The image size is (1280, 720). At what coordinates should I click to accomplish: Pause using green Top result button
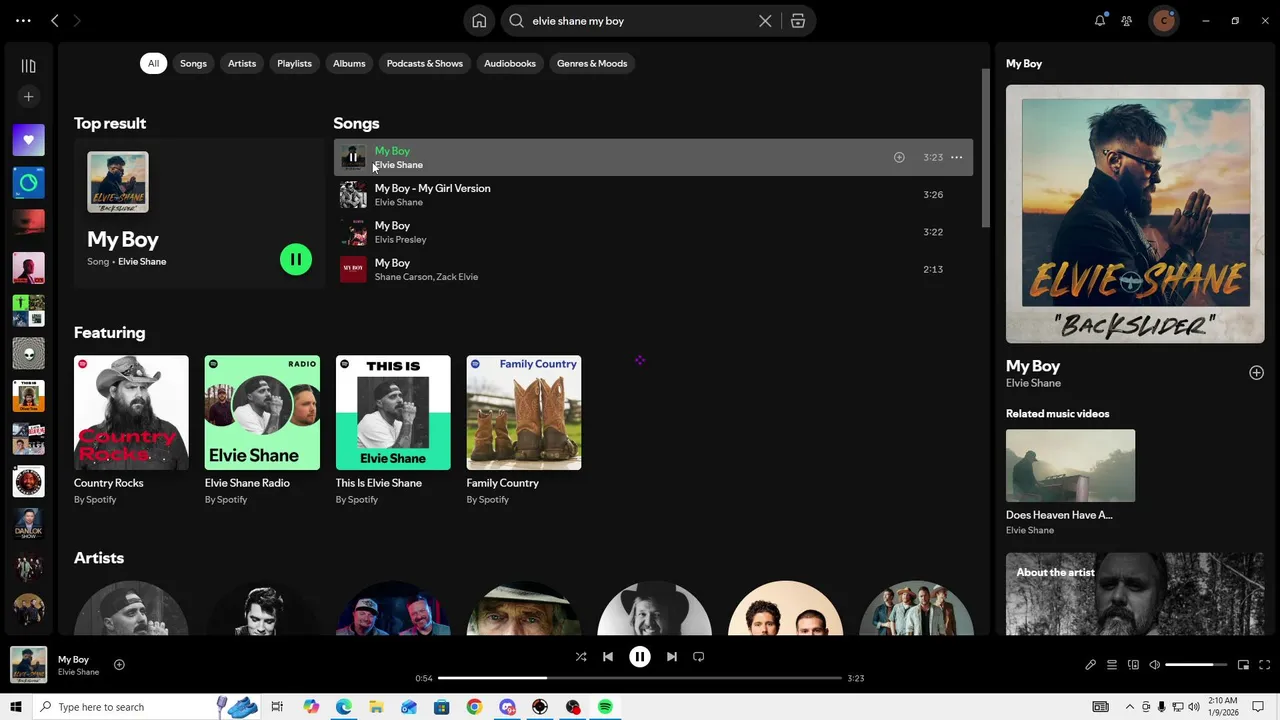[296, 259]
